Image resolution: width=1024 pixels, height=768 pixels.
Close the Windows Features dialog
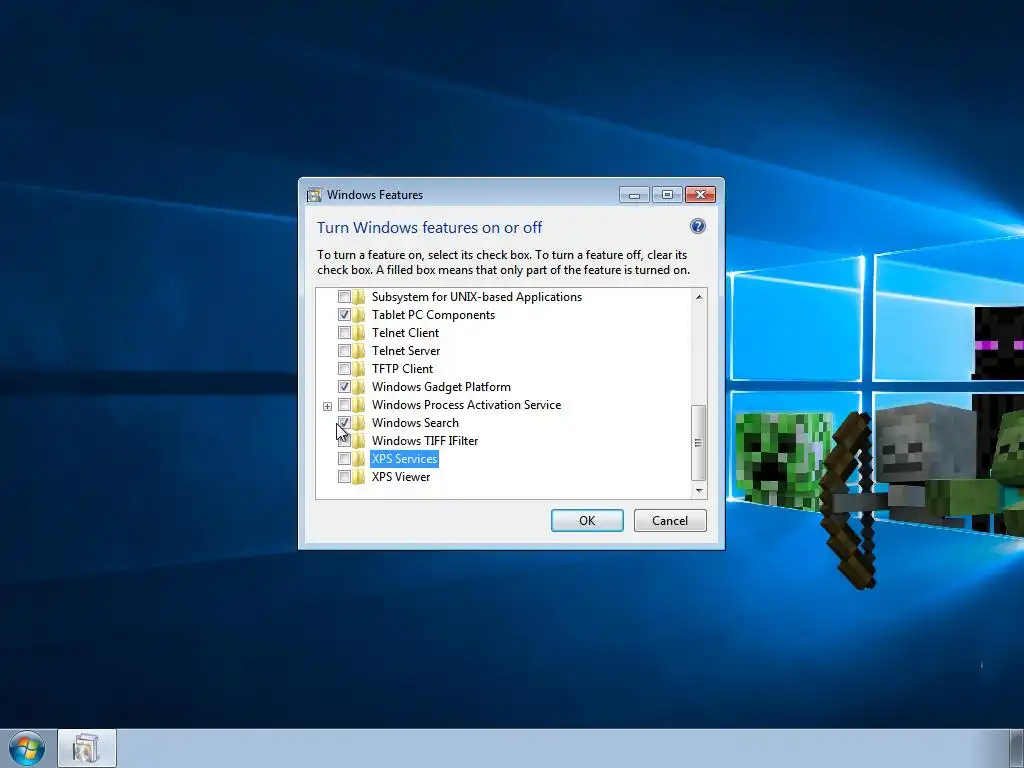[700, 195]
